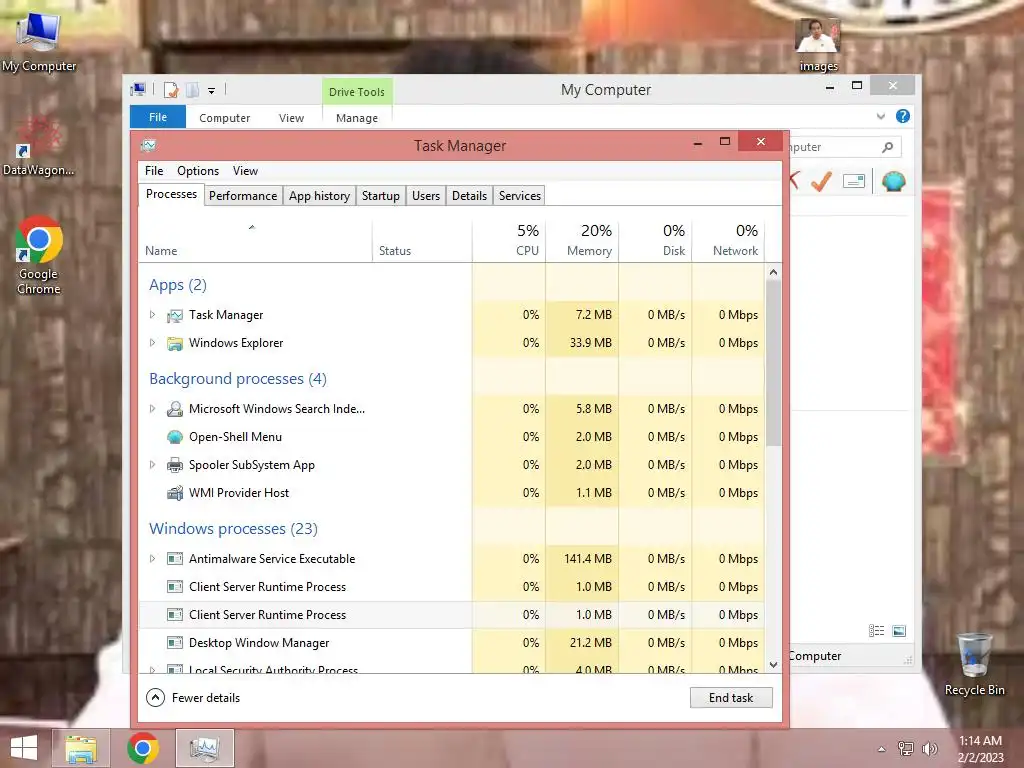The height and width of the screenshot is (768, 1024).
Task: Click Task Manager taskbar button
Action: point(204,748)
